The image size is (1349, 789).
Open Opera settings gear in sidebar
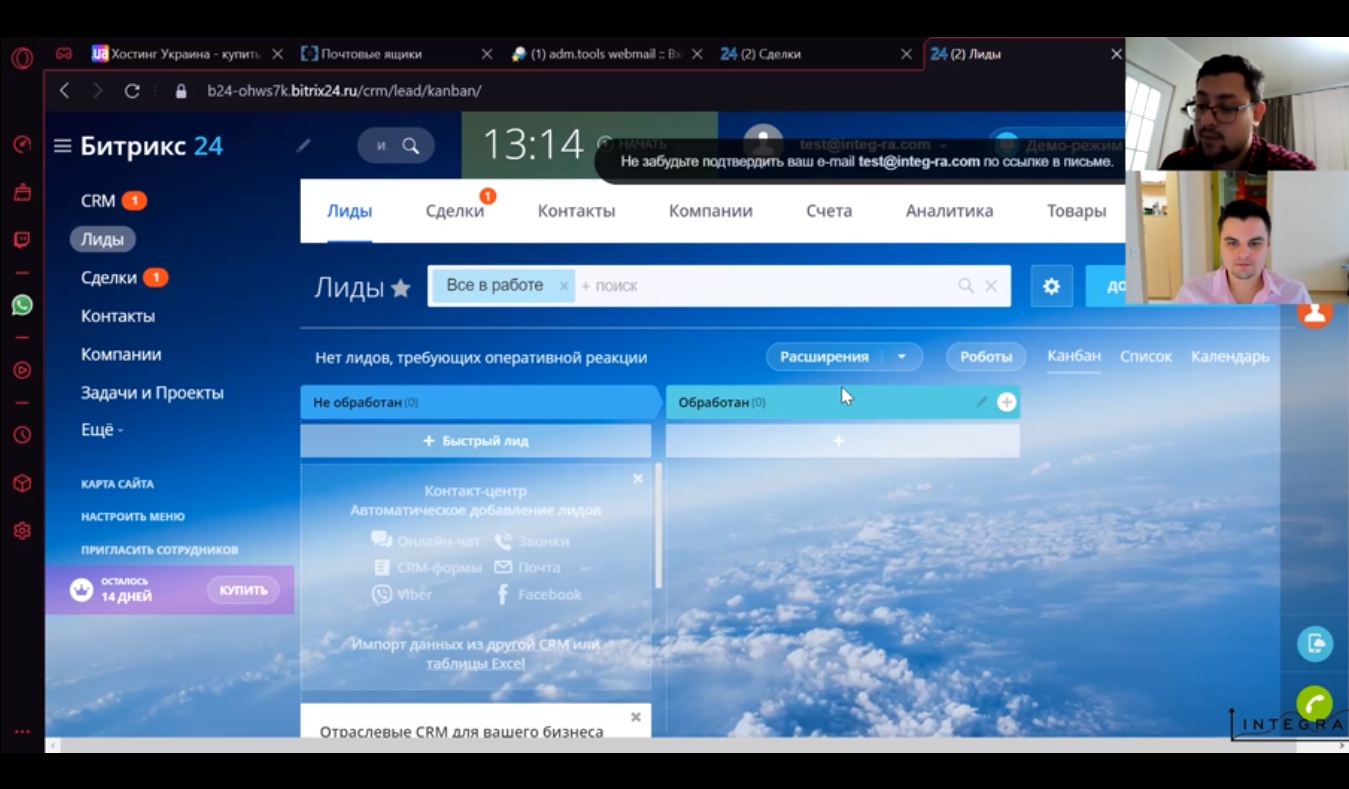tap(22, 531)
